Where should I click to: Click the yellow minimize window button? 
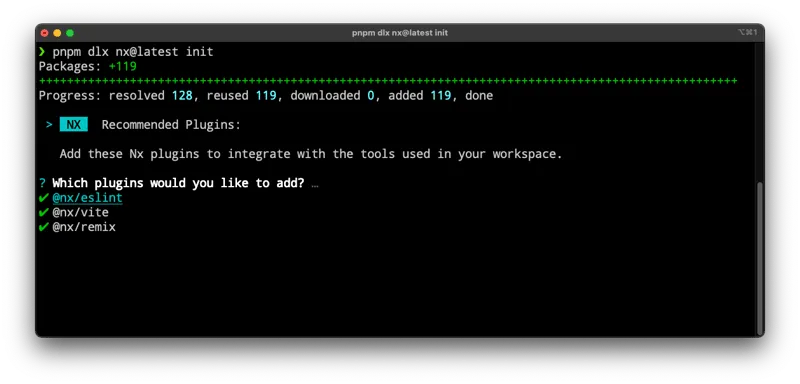click(57, 33)
